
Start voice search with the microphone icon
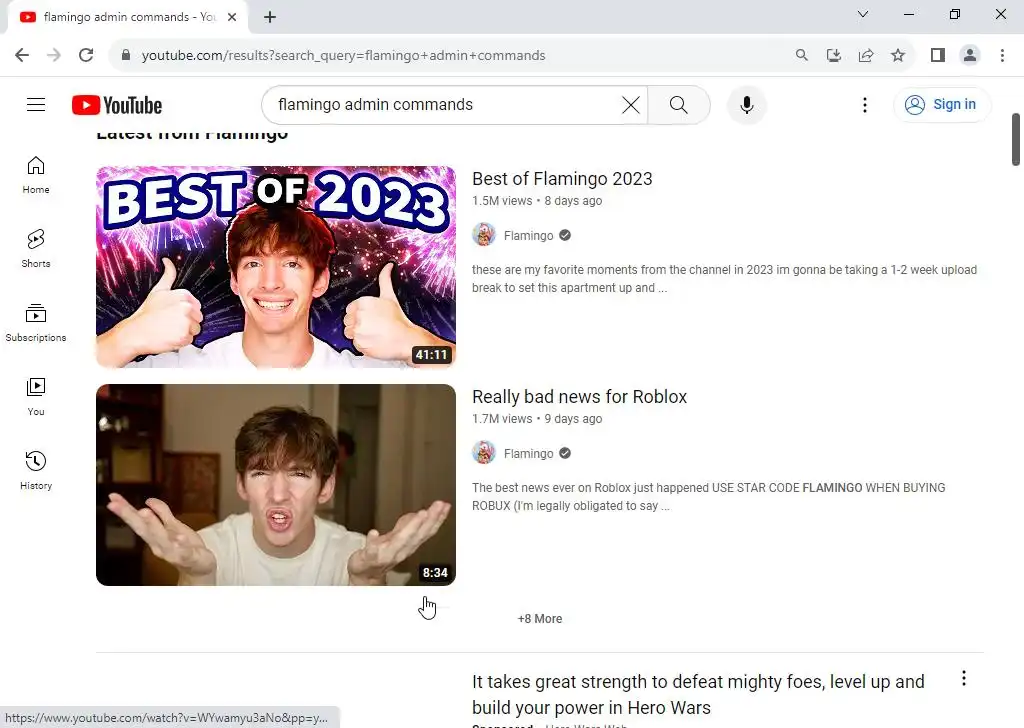tap(746, 104)
